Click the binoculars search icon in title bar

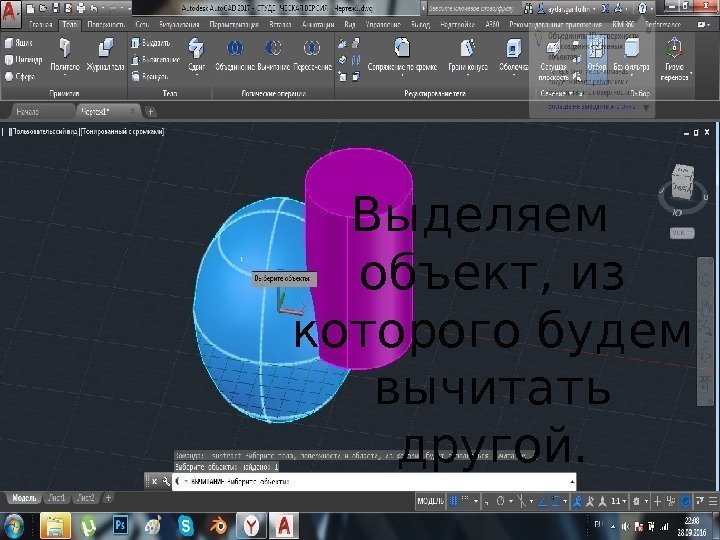point(529,8)
